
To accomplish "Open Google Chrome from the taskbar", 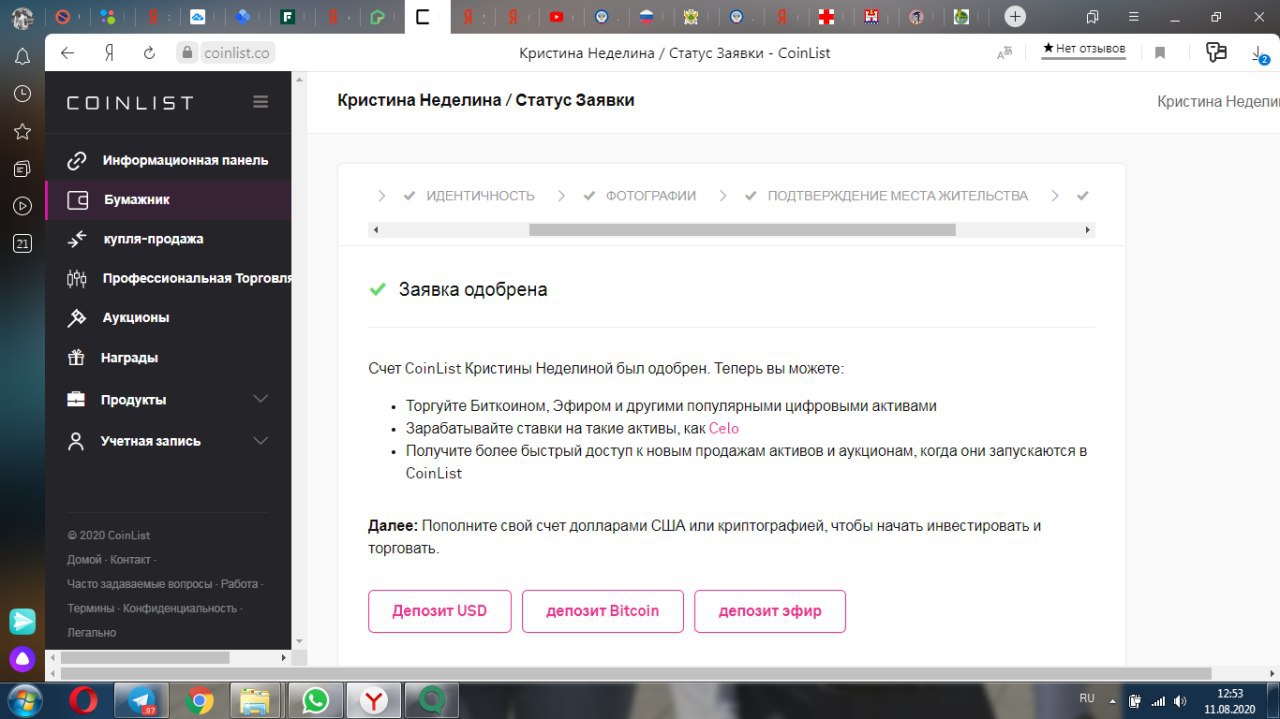I will point(199,700).
